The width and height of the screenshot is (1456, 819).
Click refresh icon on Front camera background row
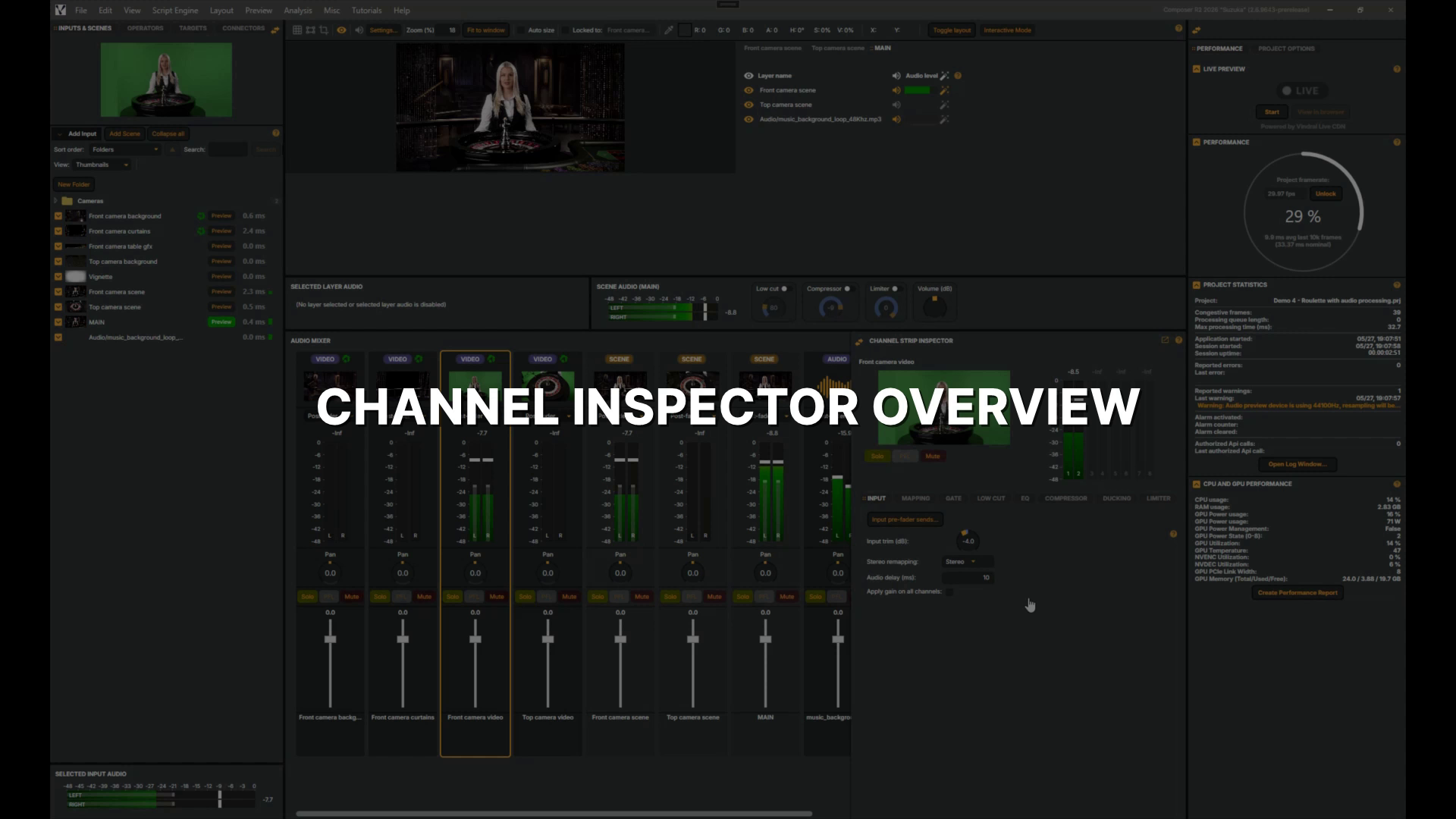(x=201, y=216)
